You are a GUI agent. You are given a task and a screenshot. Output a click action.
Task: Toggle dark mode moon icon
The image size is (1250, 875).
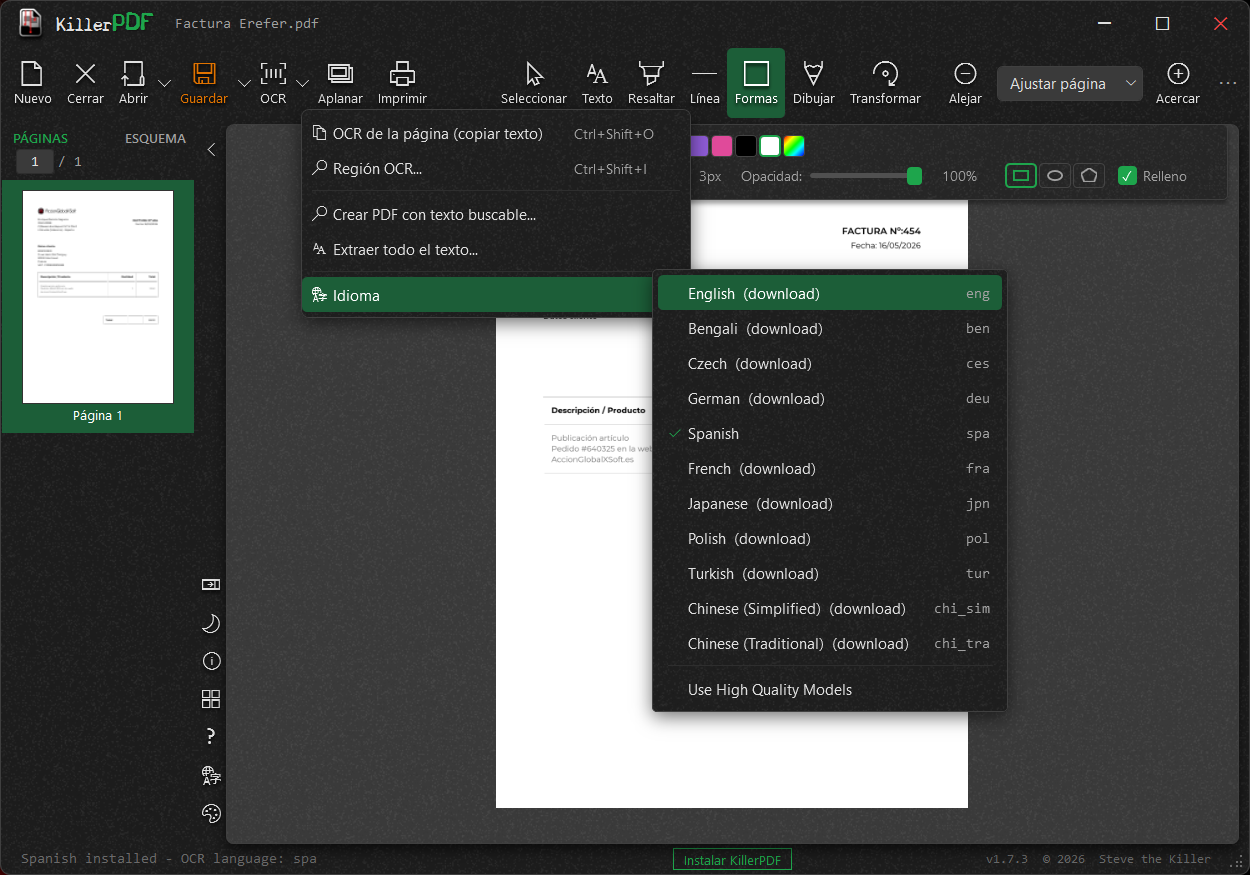(x=211, y=623)
